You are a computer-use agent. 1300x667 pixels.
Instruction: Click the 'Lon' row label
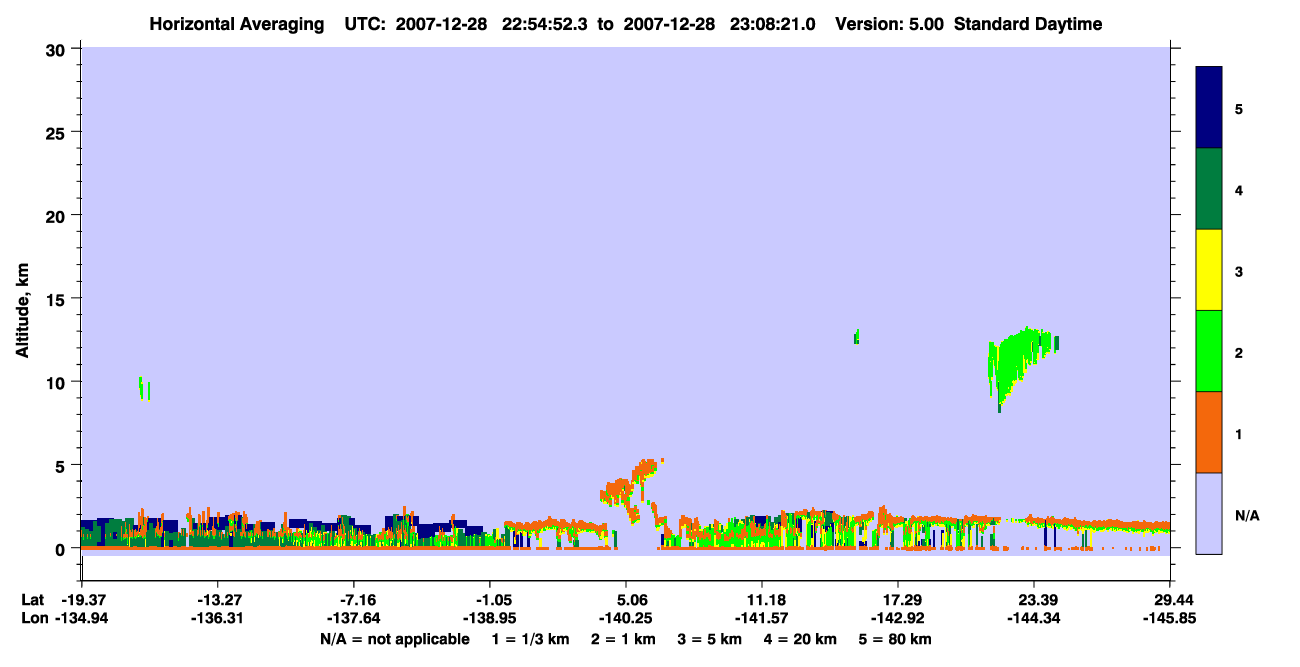click(32, 618)
